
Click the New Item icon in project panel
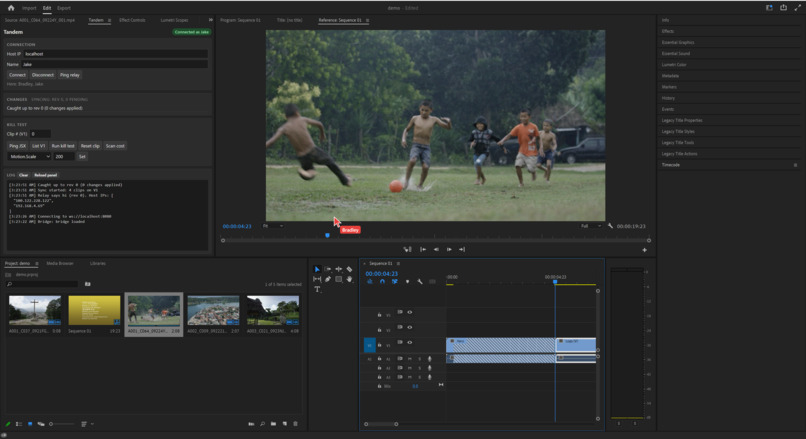[x=285, y=424]
